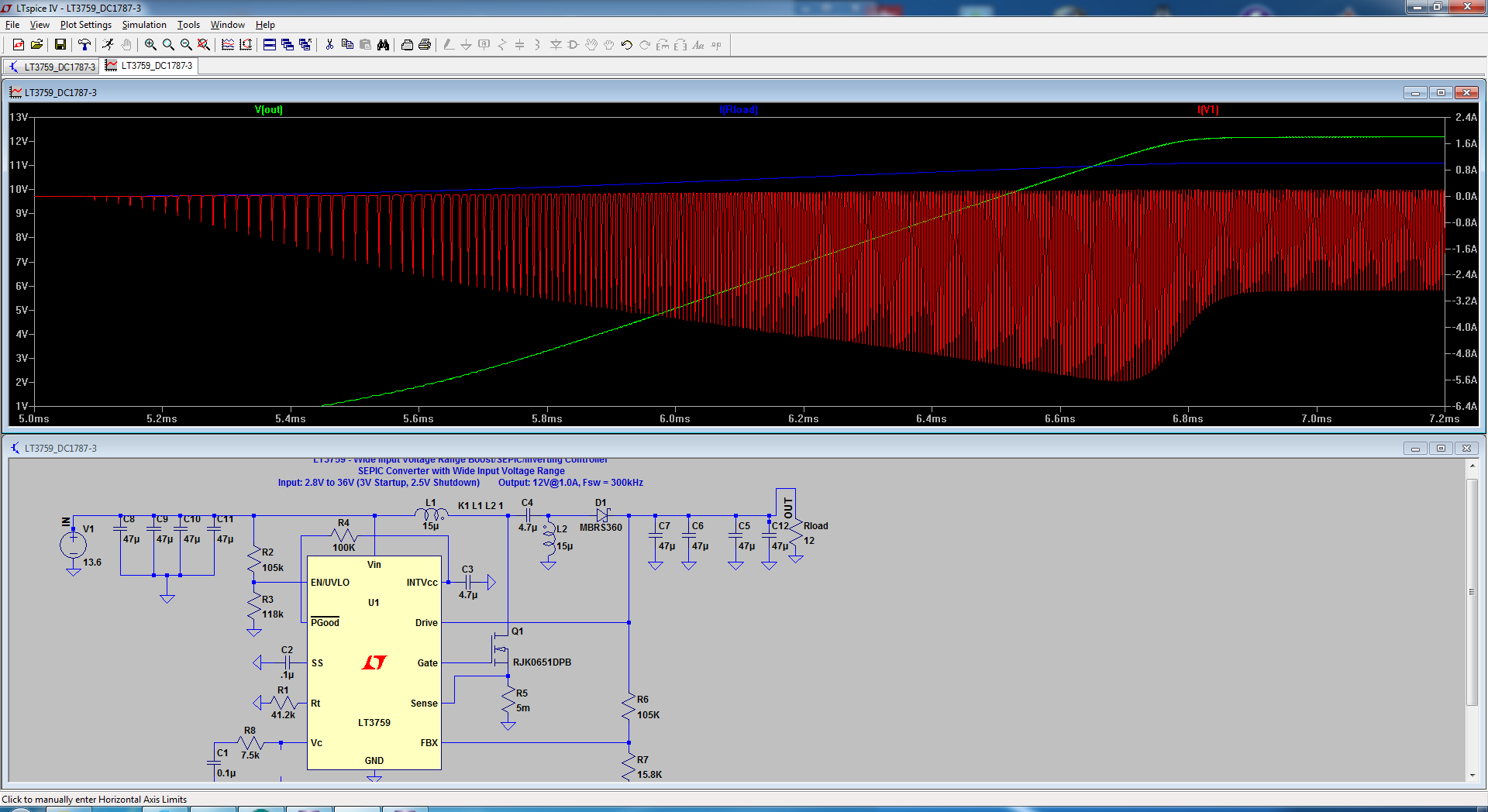
Task: Click the blue I(Rload) trace label
Action: click(739, 110)
